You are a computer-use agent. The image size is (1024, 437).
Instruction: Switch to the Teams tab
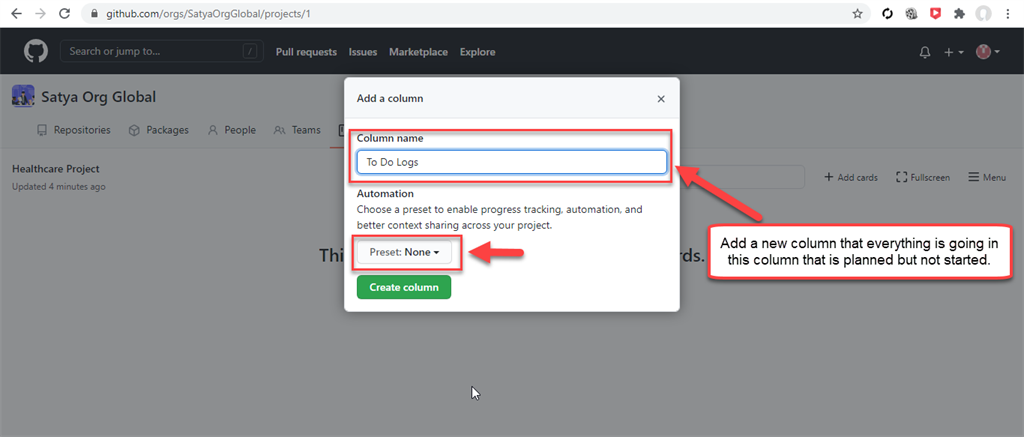(x=297, y=130)
